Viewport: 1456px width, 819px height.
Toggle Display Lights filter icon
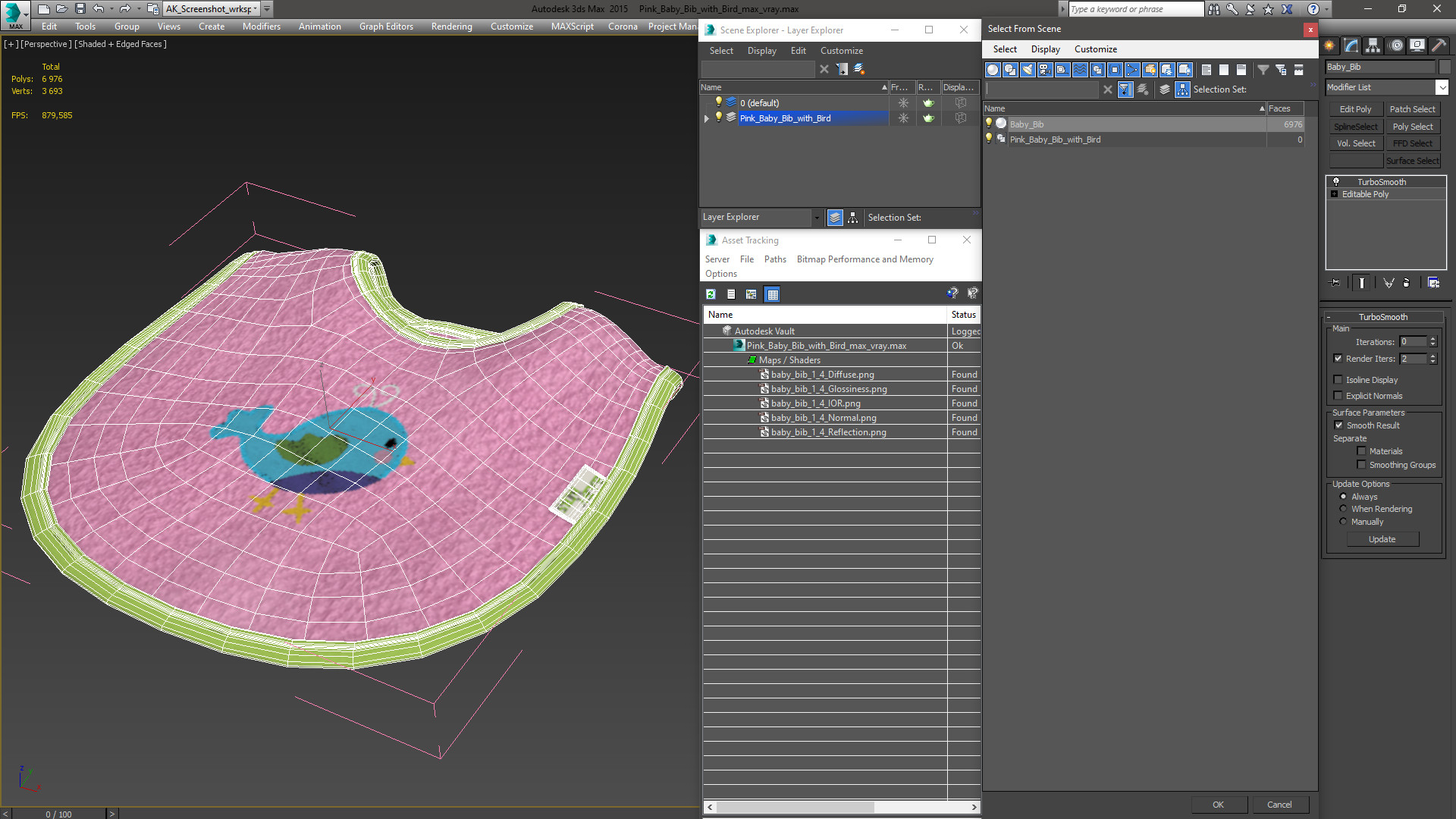[1028, 70]
